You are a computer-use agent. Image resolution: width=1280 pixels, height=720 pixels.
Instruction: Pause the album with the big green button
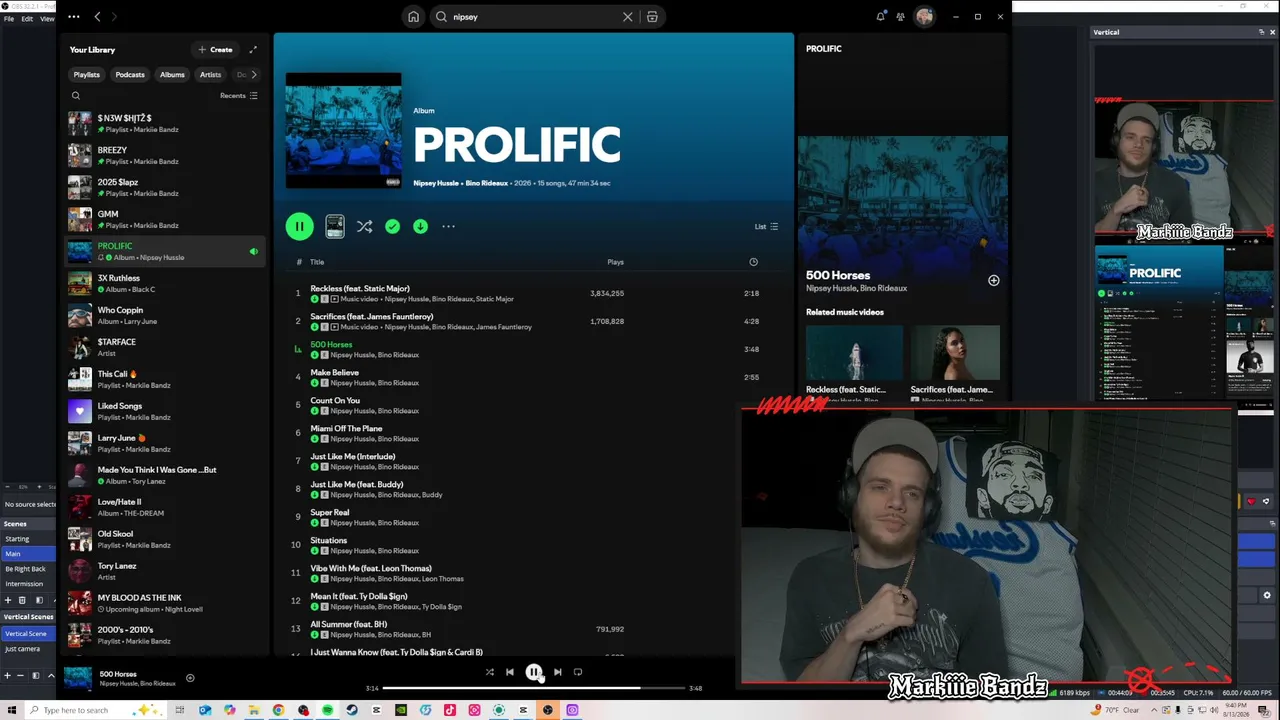click(299, 227)
